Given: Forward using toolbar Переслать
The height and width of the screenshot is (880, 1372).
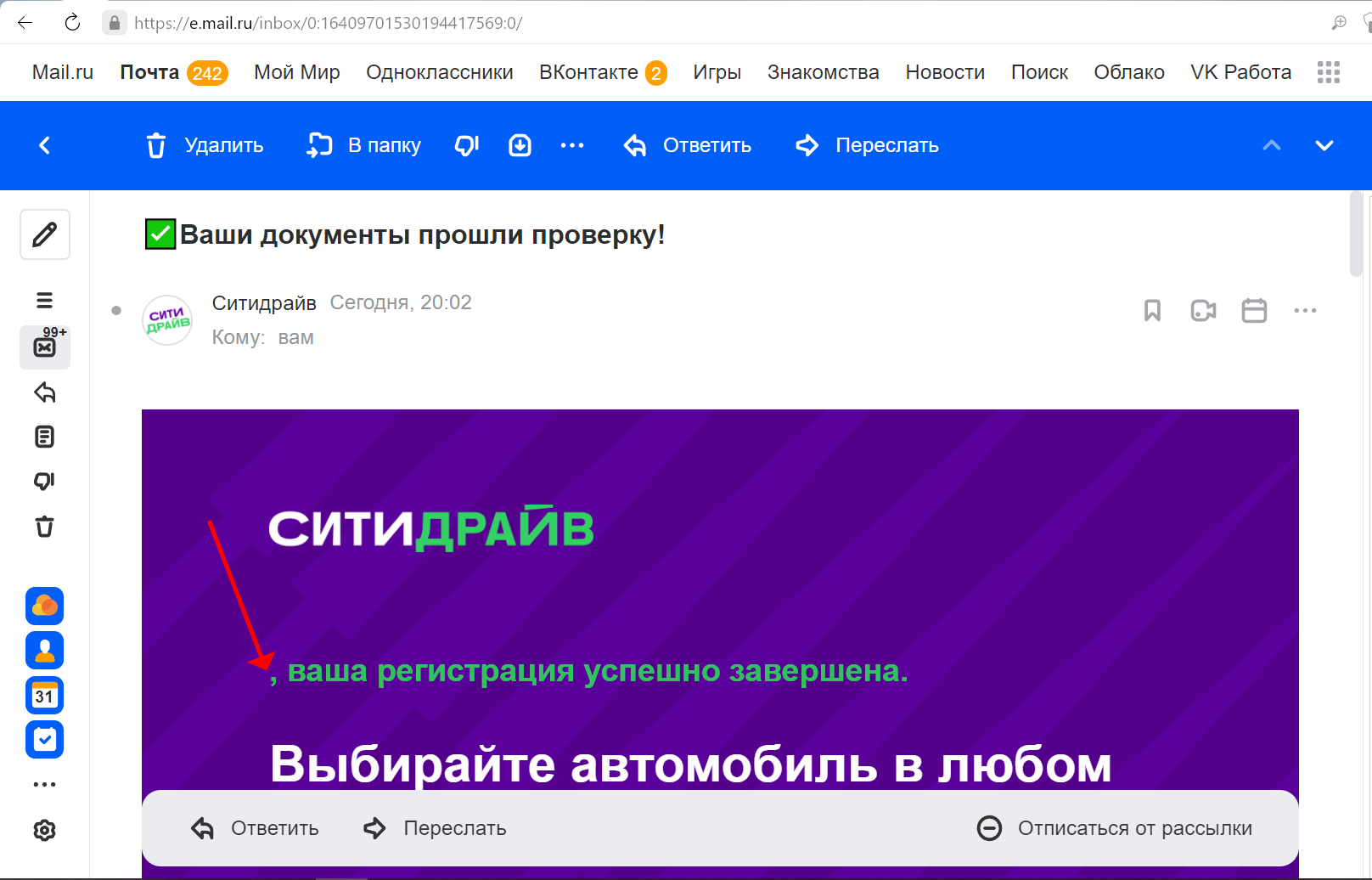Looking at the screenshot, I should (867, 145).
